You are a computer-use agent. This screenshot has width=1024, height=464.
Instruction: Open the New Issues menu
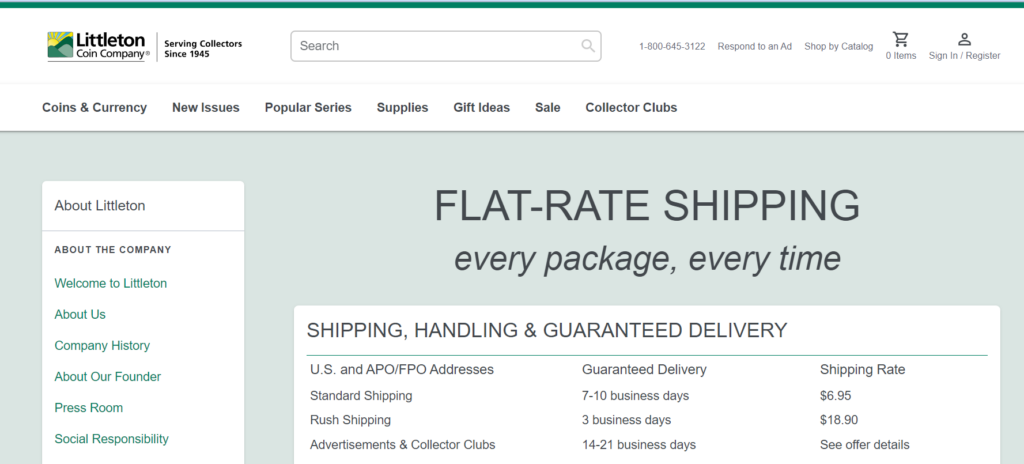pos(206,108)
